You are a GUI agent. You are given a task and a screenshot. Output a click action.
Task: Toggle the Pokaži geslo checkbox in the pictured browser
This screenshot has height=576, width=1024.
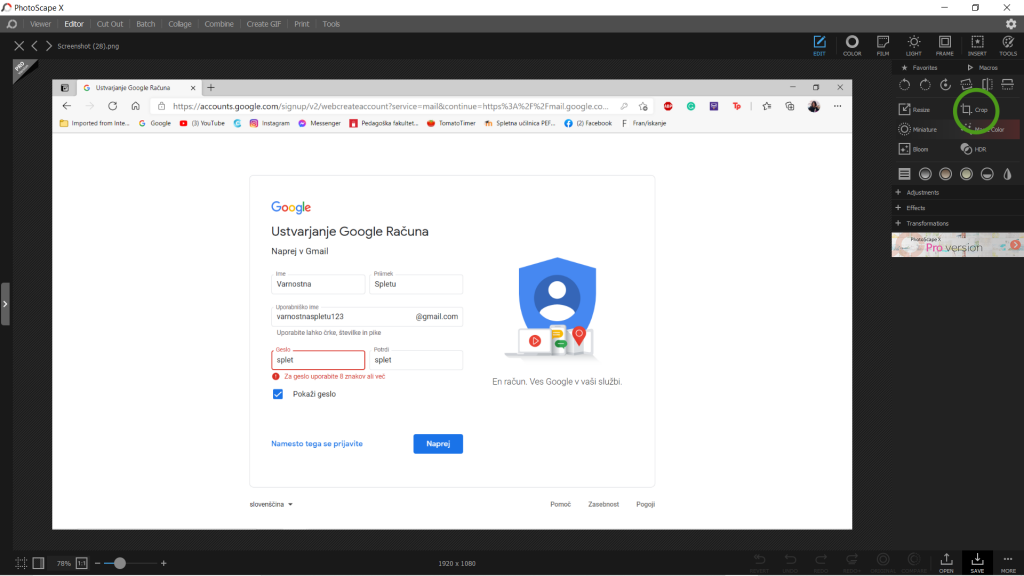coord(278,394)
